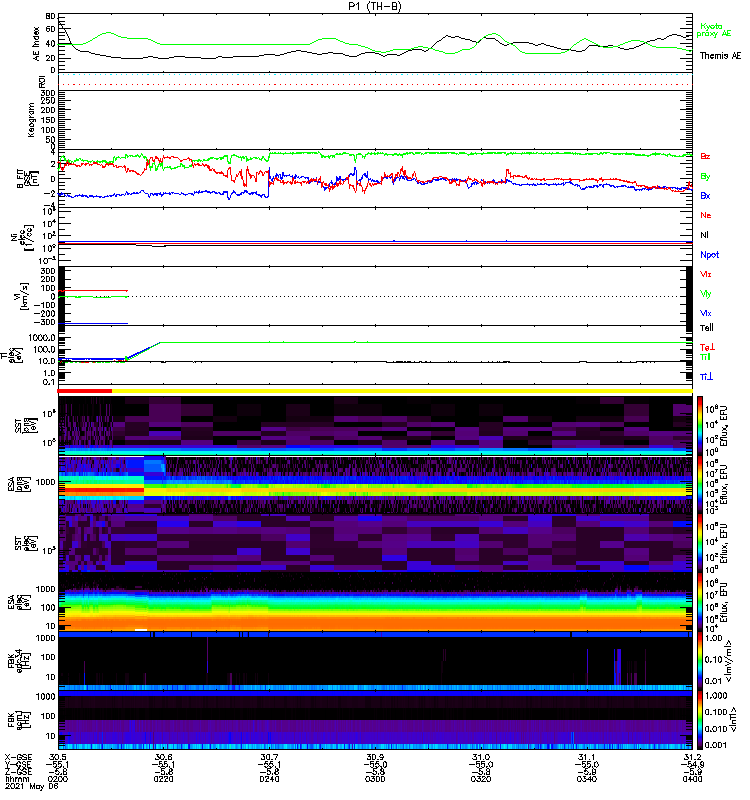The width and height of the screenshot is (750, 800).
Task: Click the plot title "P1 (TH-B)"
Action: coord(375,6)
